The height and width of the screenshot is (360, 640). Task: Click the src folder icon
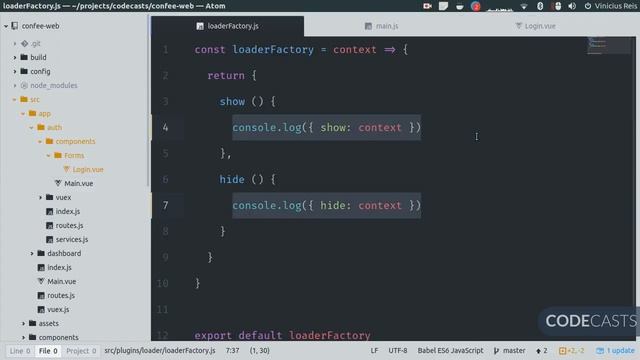(x=24, y=99)
